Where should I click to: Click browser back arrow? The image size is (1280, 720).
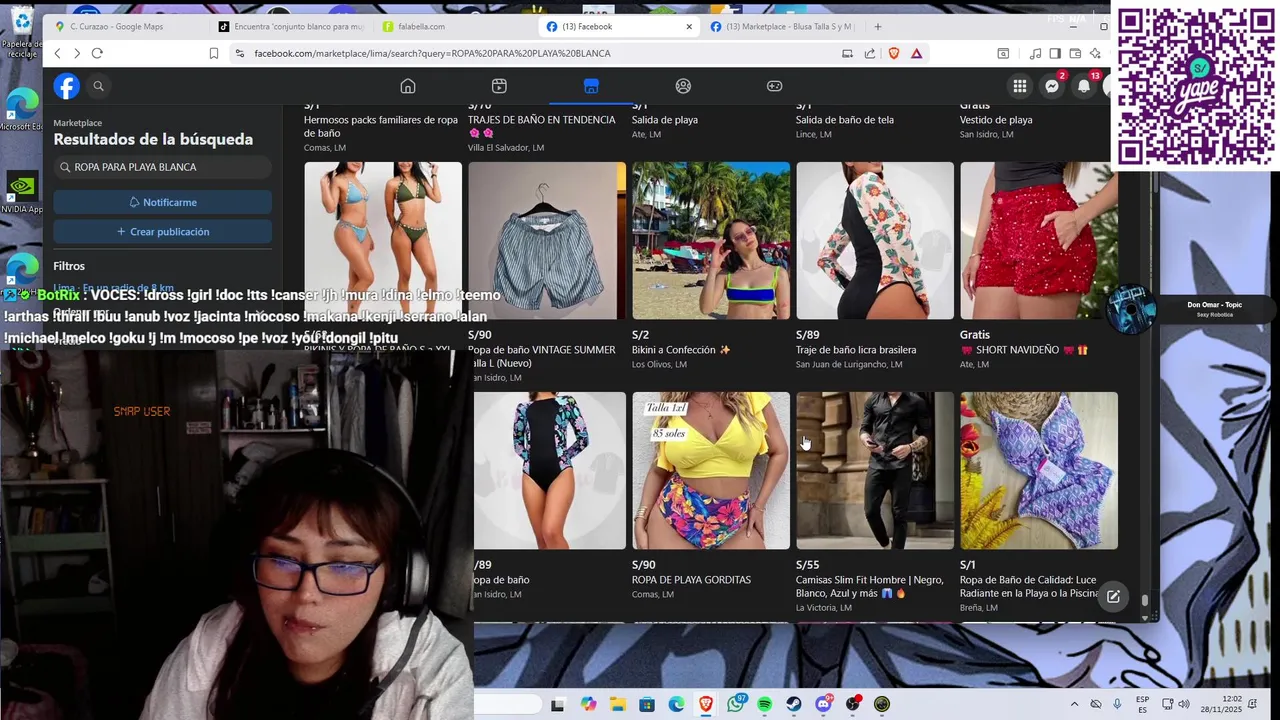point(57,53)
